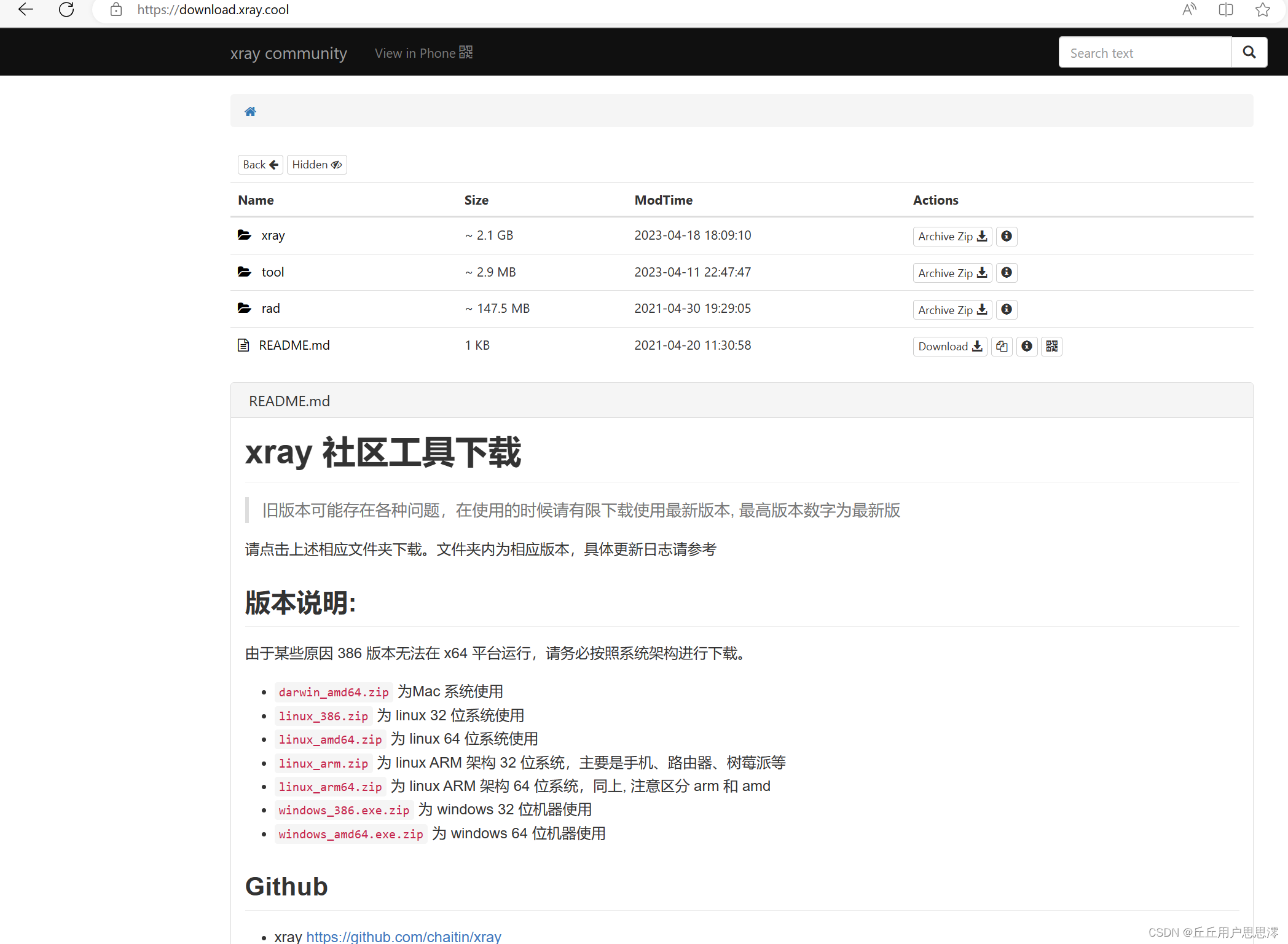The width and height of the screenshot is (1288, 944).
Task: Open the xray folder icon
Action: pos(245,235)
